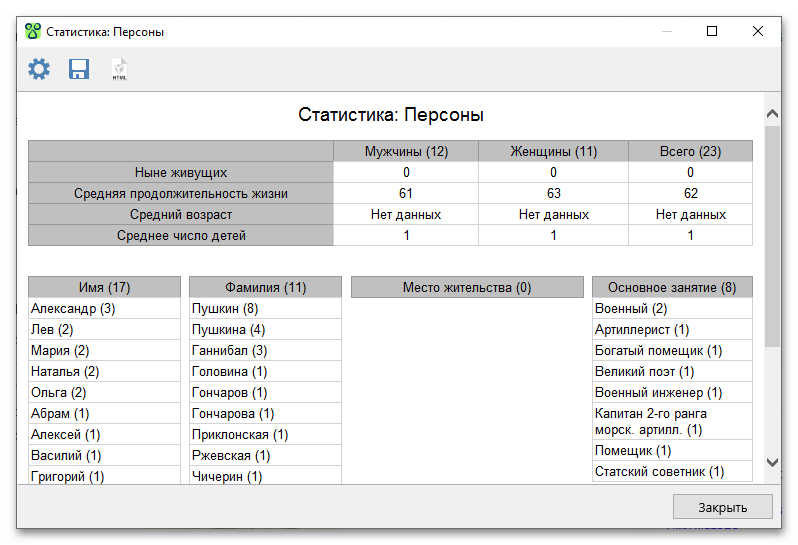
Task: Click the Ныне живущих row label
Action: pyautogui.click(x=181, y=173)
